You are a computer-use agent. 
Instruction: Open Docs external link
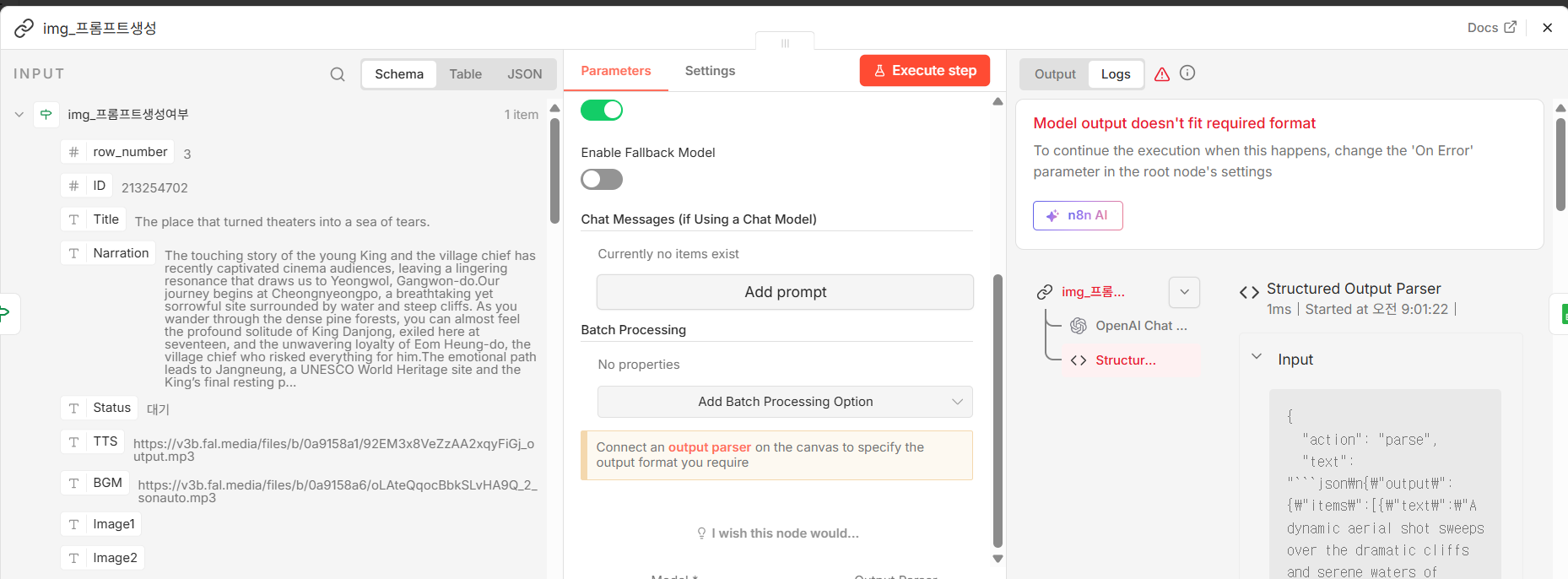point(1491,28)
